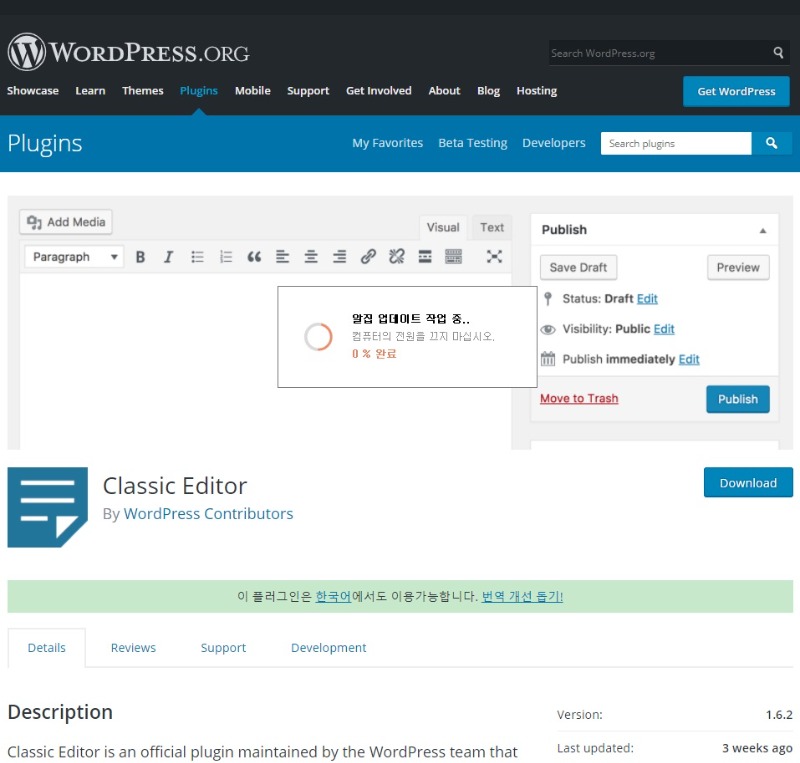The width and height of the screenshot is (800, 763).
Task: Click Showcase in the top navigation
Action: tap(33, 91)
